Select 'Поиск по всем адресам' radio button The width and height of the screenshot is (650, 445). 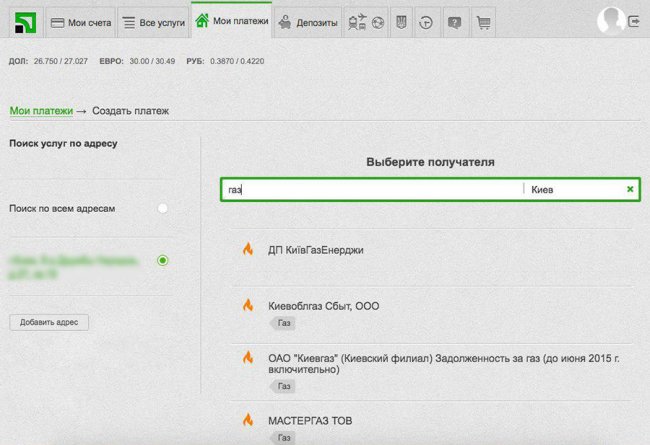point(163,208)
